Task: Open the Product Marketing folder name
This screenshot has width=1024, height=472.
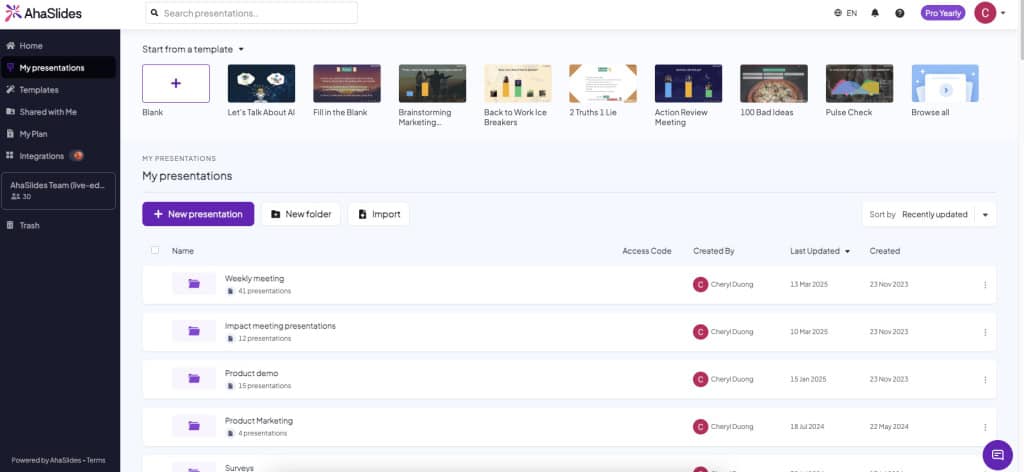Action: tap(259, 420)
